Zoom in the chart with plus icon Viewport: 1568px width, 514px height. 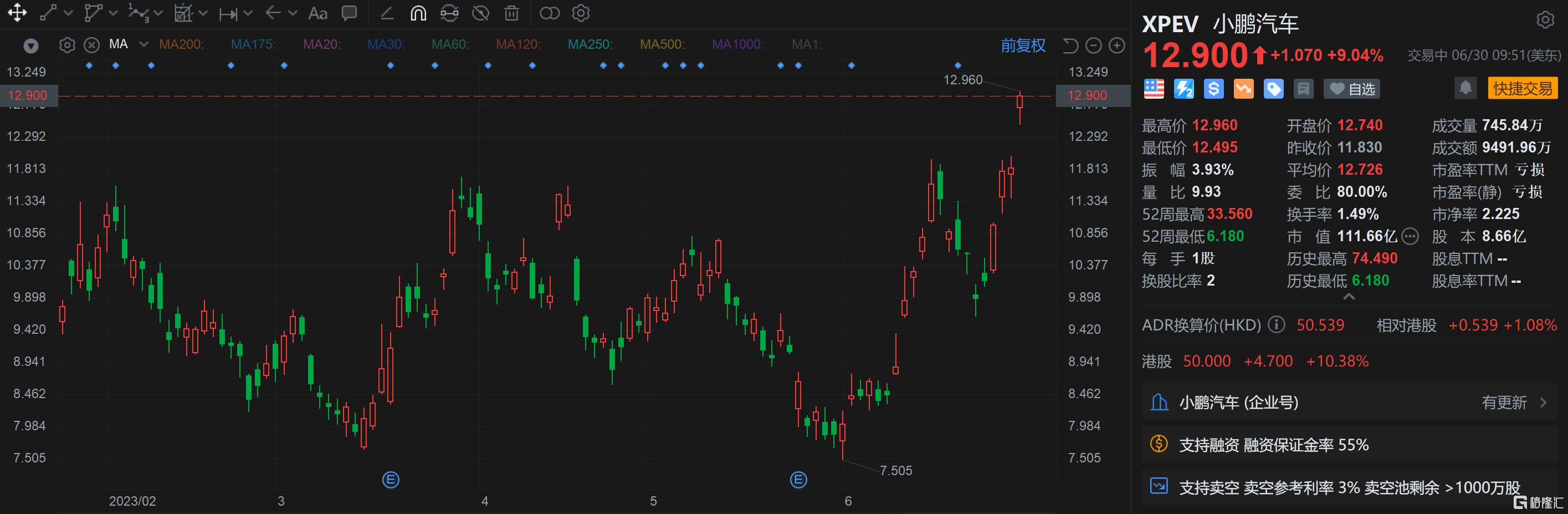pyautogui.click(x=1117, y=45)
